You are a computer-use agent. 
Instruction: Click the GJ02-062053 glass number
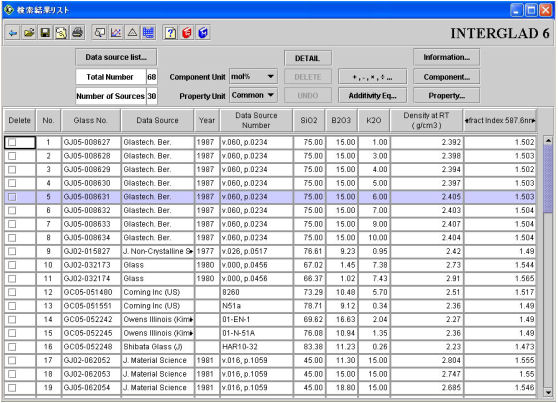pyautogui.click(x=91, y=374)
